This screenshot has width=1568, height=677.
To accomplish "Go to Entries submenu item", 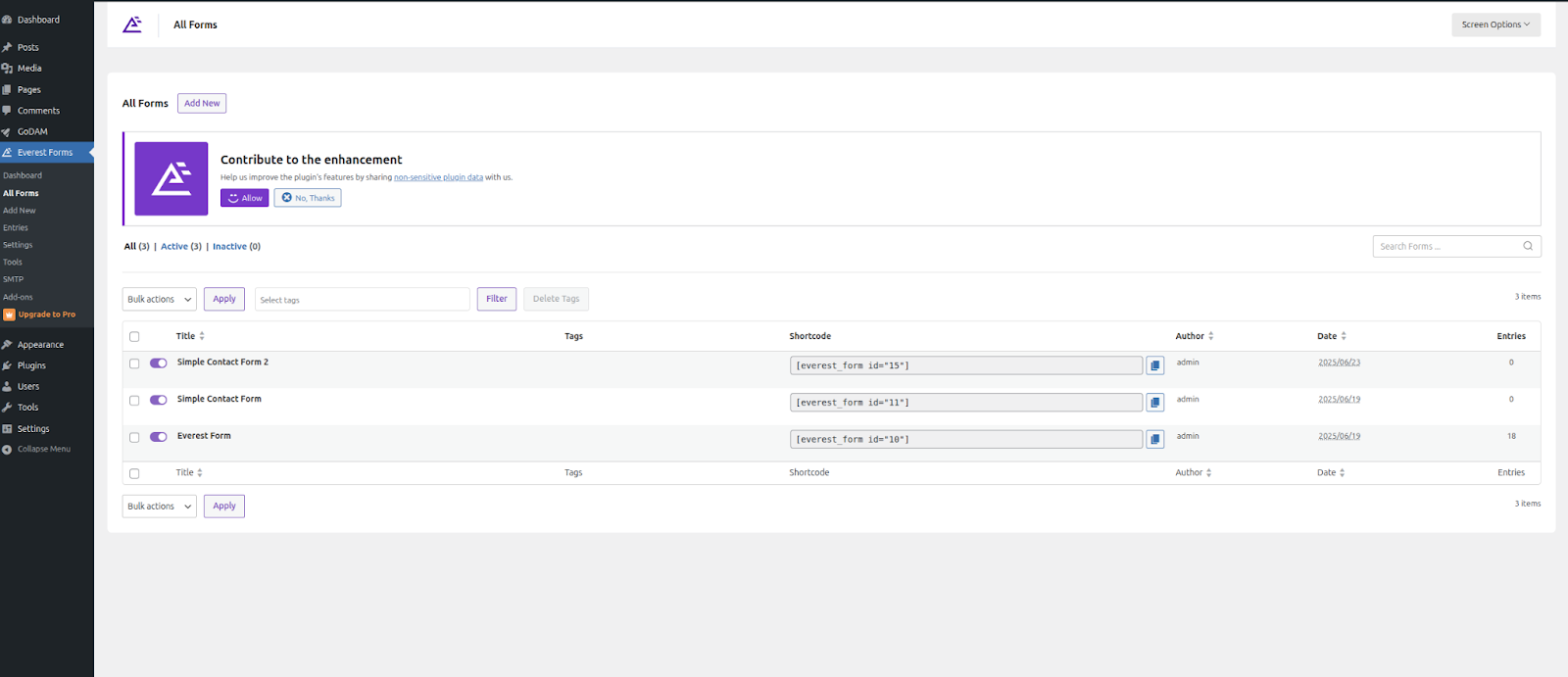I will click(16, 227).
